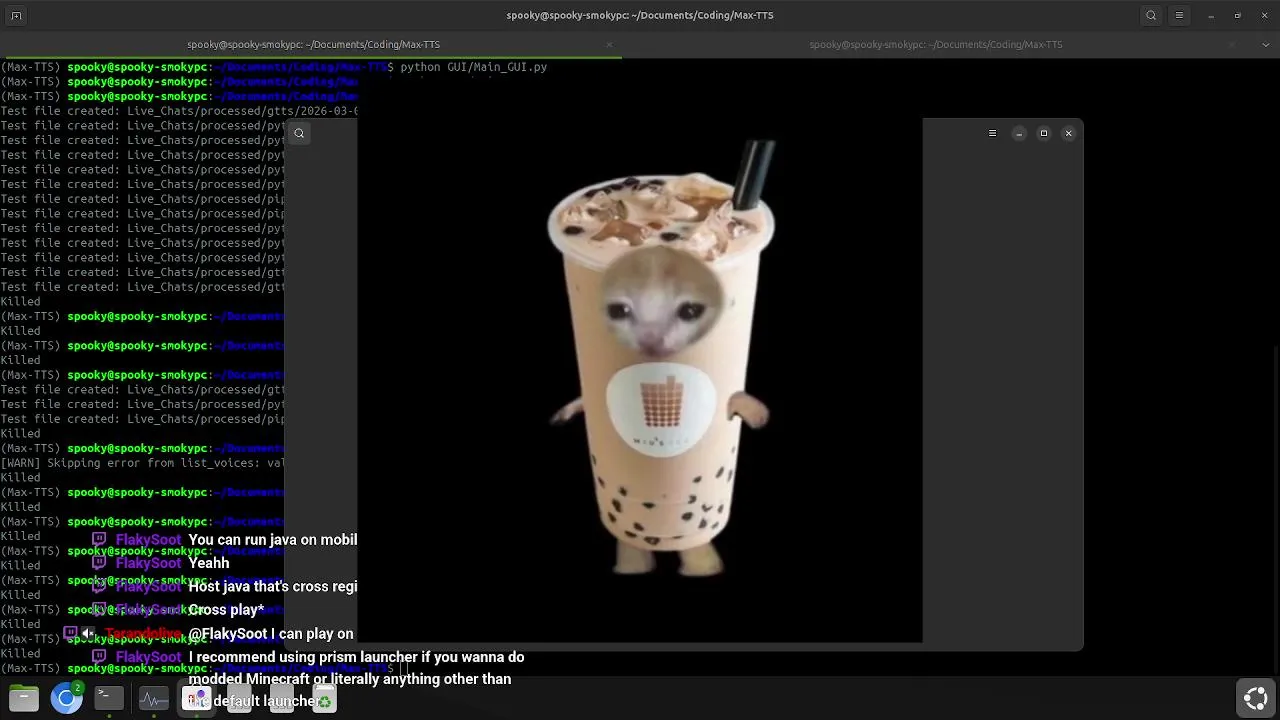Open System Monitor from the dock
The height and width of the screenshot is (720, 1280).
(x=153, y=698)
